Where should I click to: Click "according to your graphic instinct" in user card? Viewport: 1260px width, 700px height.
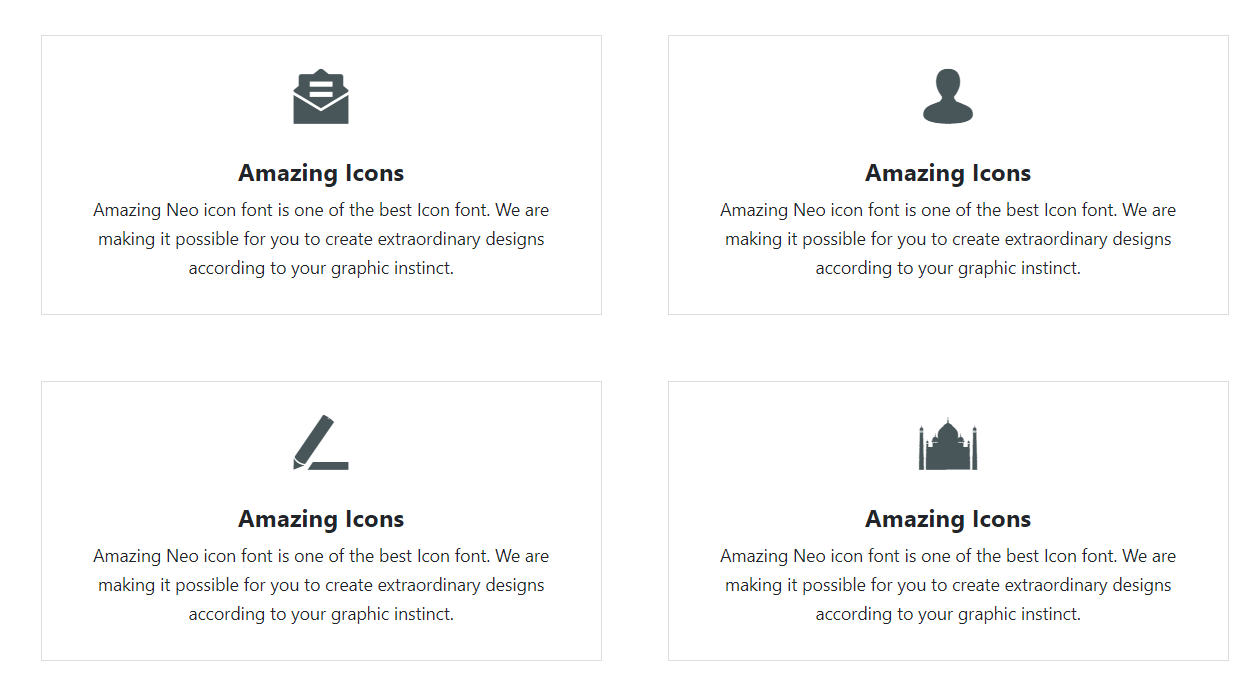tap(948, 268)
